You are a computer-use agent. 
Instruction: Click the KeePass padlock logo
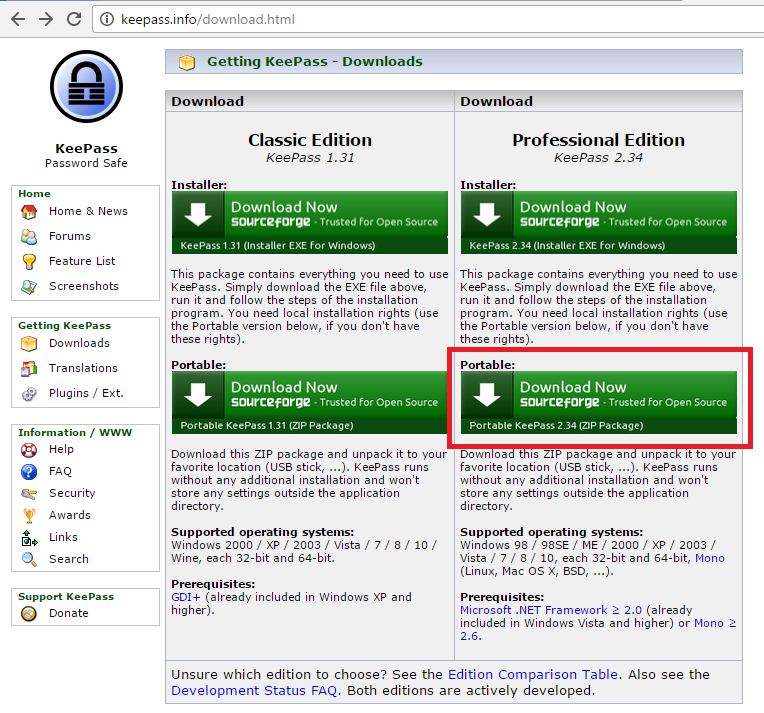86,86
